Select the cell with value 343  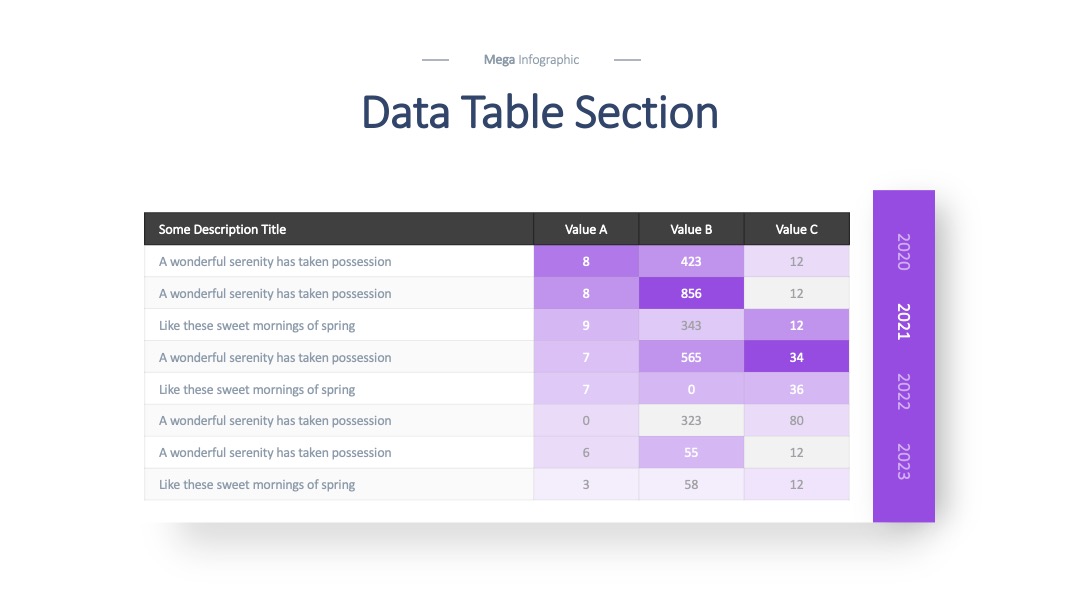[691, 325]
